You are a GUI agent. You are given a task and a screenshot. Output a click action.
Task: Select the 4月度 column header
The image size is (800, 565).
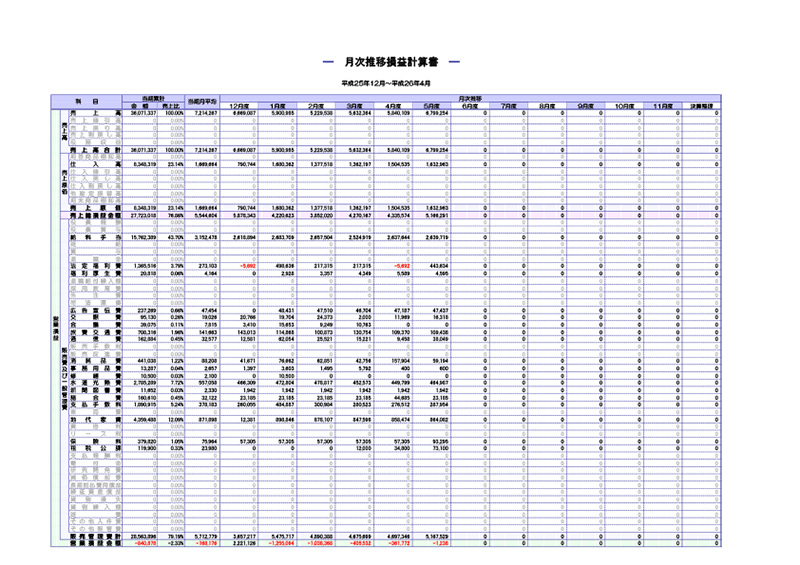click(x=393, y=106)
